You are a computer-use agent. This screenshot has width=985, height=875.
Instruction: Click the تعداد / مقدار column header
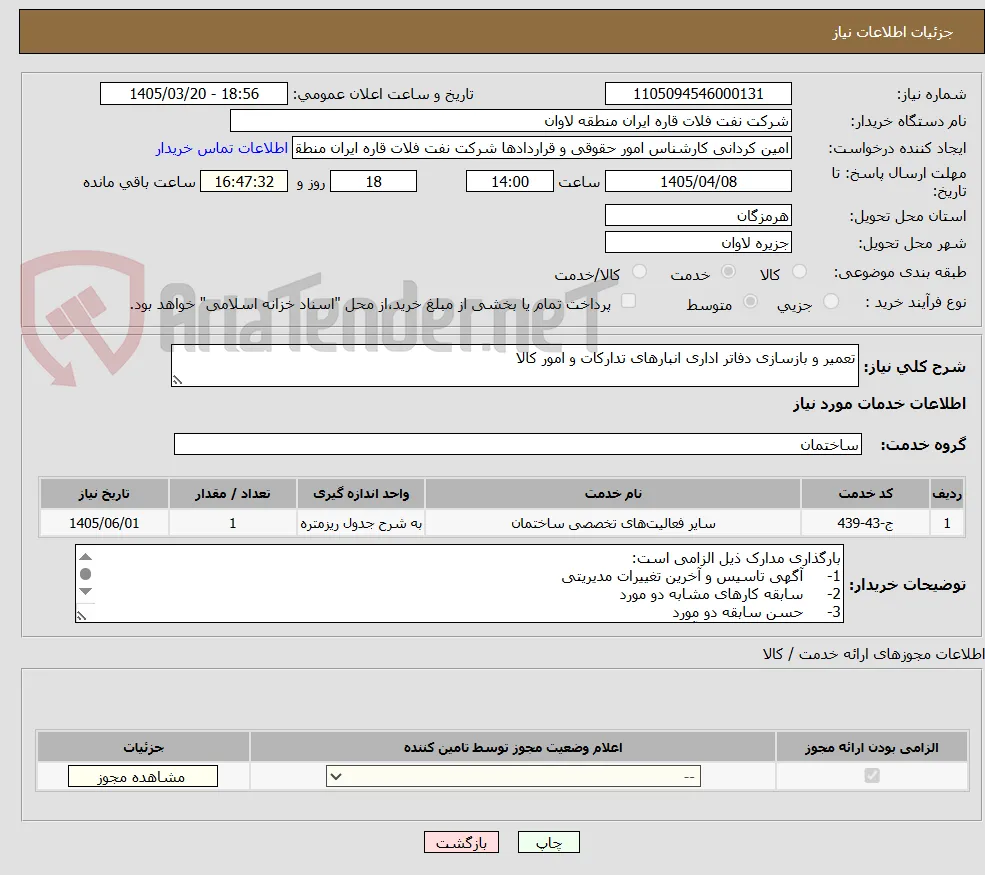(x=232, y=494)
